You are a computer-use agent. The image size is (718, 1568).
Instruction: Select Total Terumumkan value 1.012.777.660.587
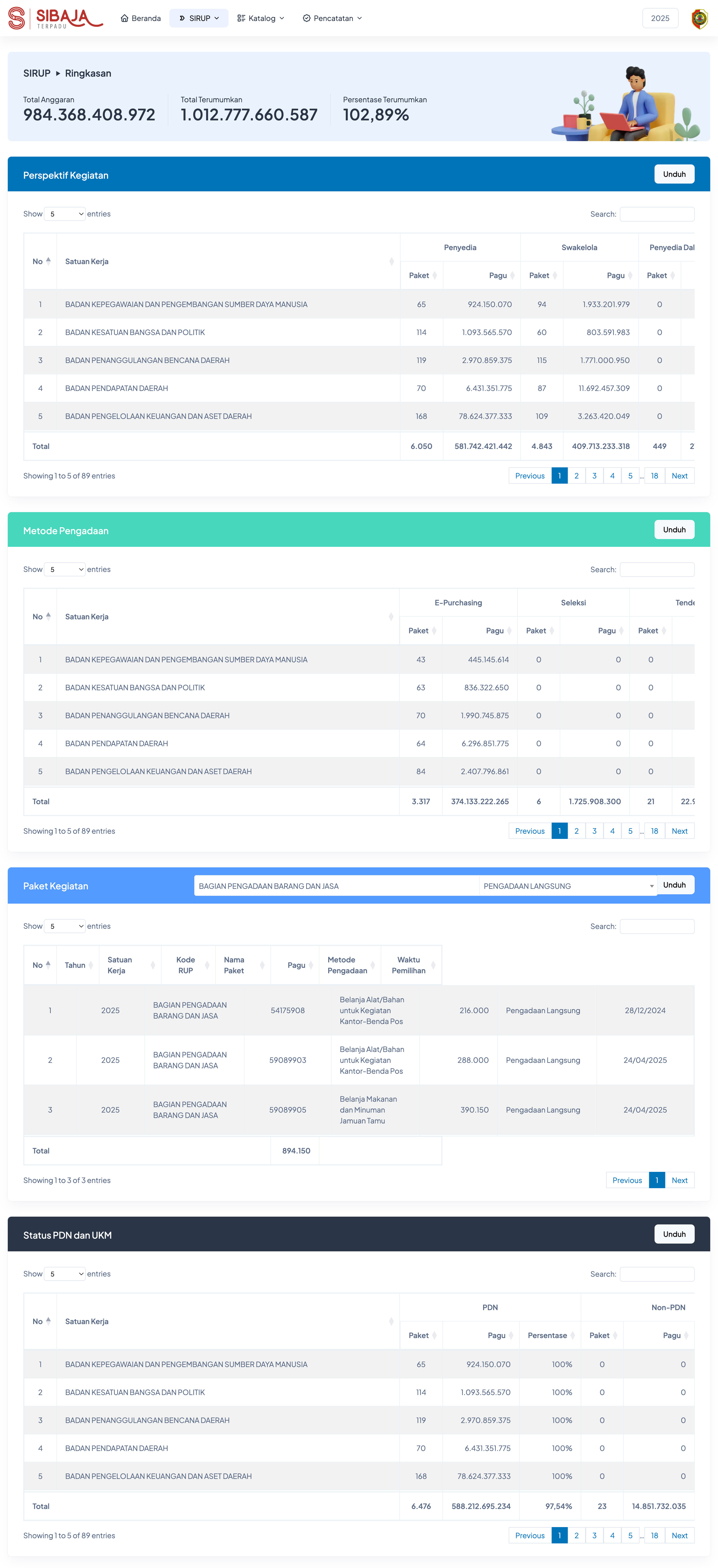click(x=249, y=114)
